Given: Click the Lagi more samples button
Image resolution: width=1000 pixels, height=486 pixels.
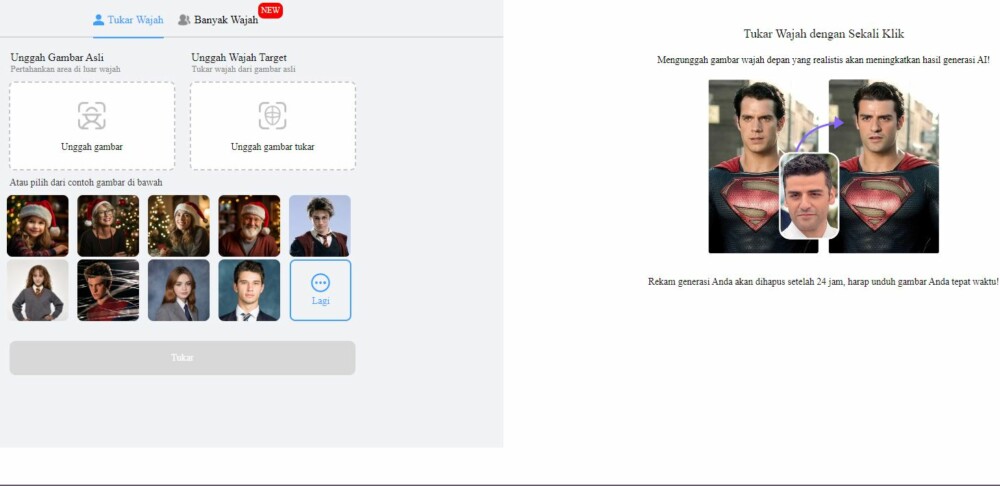Looking at the screenshot, I should 320,290.
